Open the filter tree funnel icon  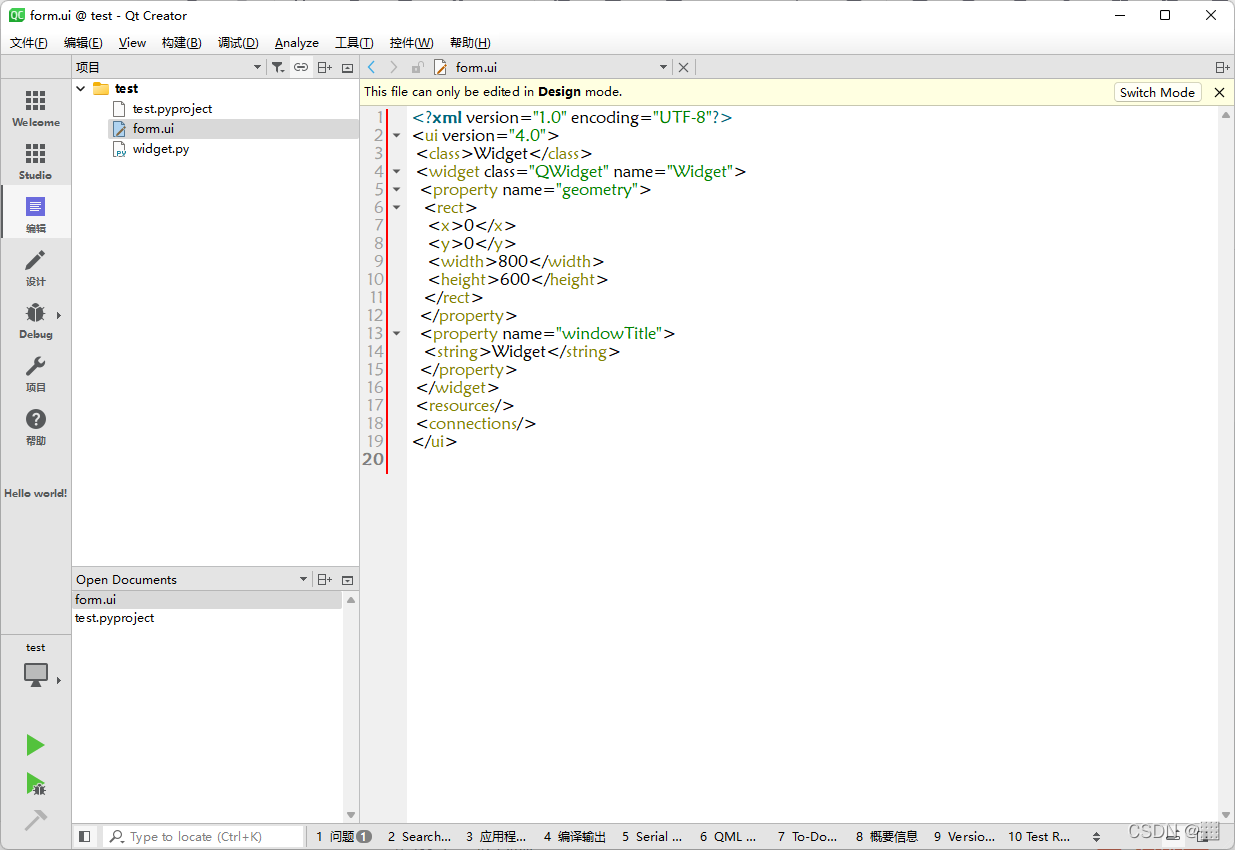279,67
